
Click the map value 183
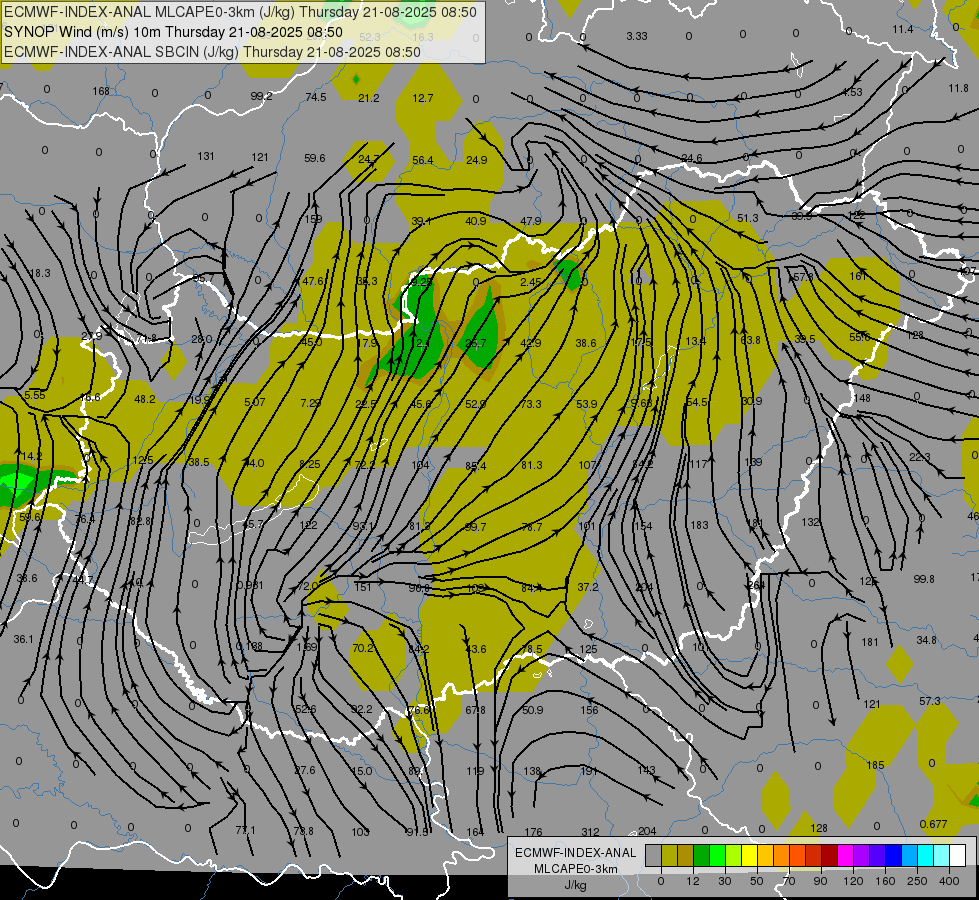699,525
